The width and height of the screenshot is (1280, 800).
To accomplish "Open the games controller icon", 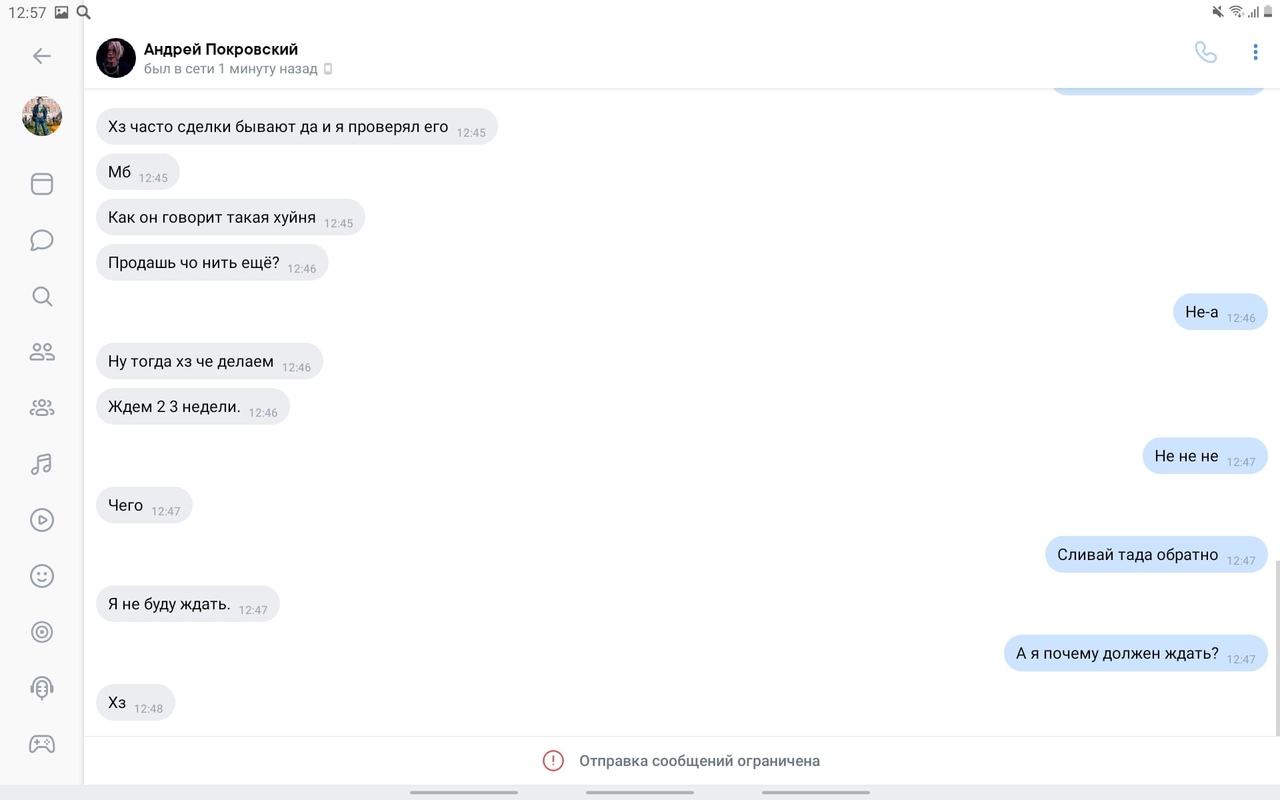I will [42, 744].
